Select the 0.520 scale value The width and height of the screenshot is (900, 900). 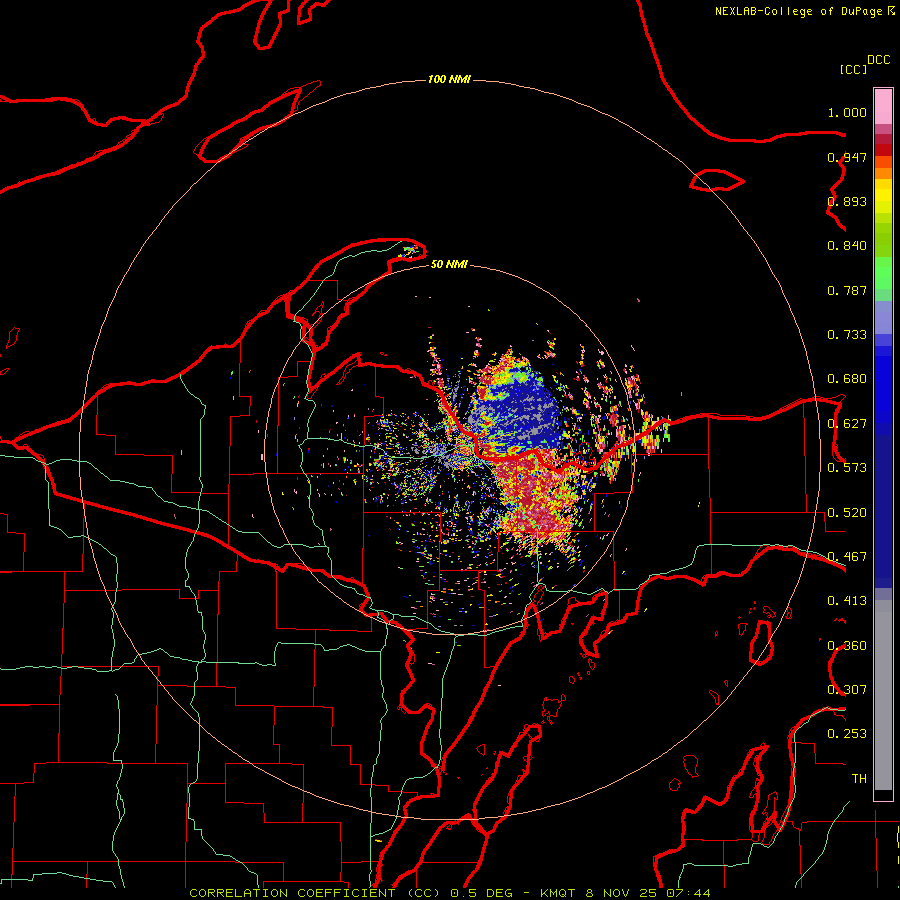coord(847,513)
